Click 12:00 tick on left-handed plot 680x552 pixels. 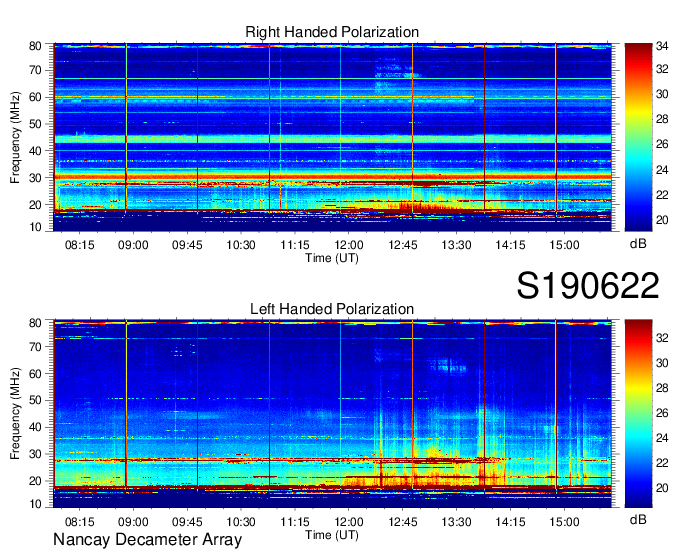tap(349, 522)
